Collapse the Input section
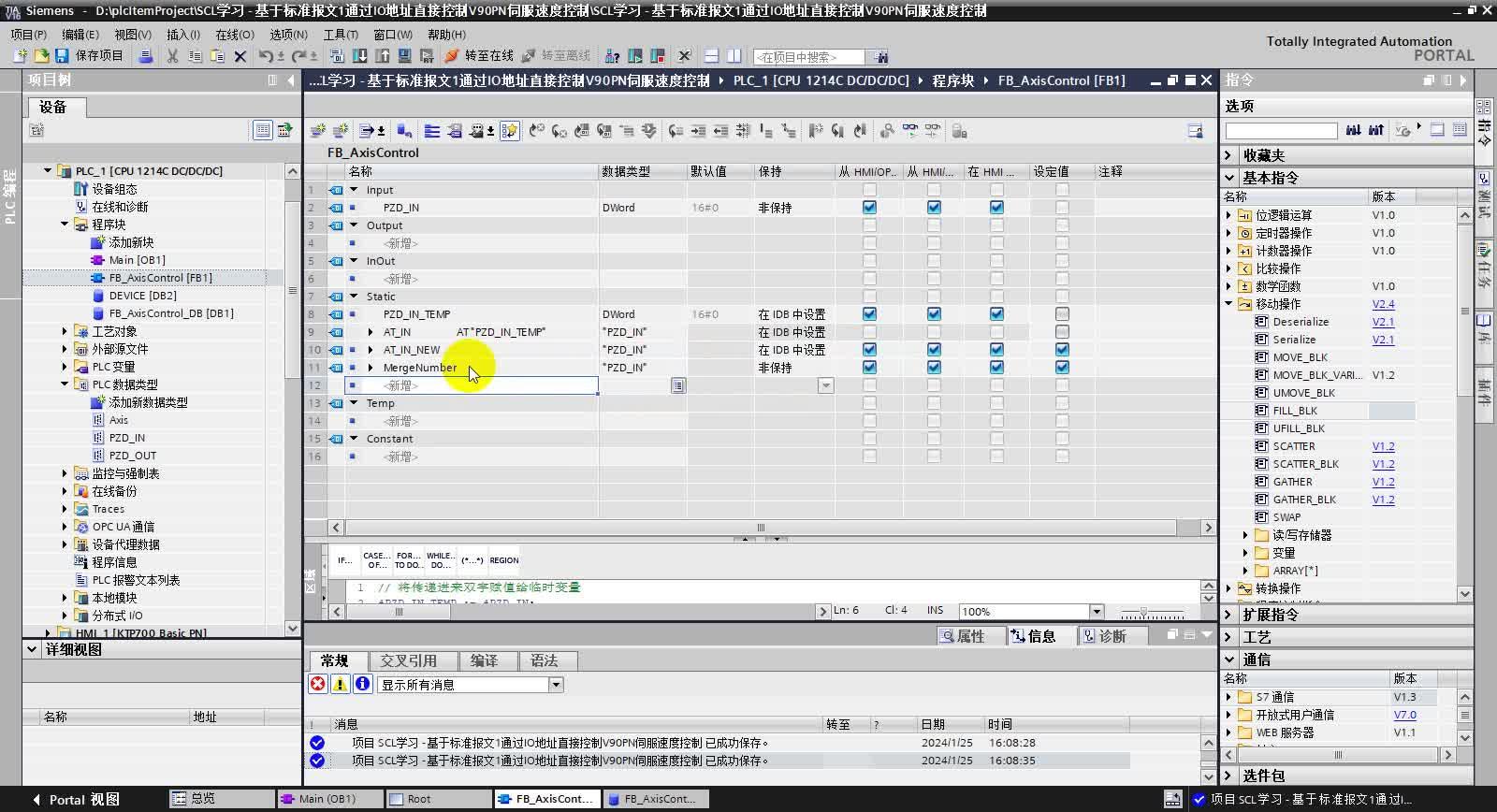The image size is (1497, 812). click(354, 190)
